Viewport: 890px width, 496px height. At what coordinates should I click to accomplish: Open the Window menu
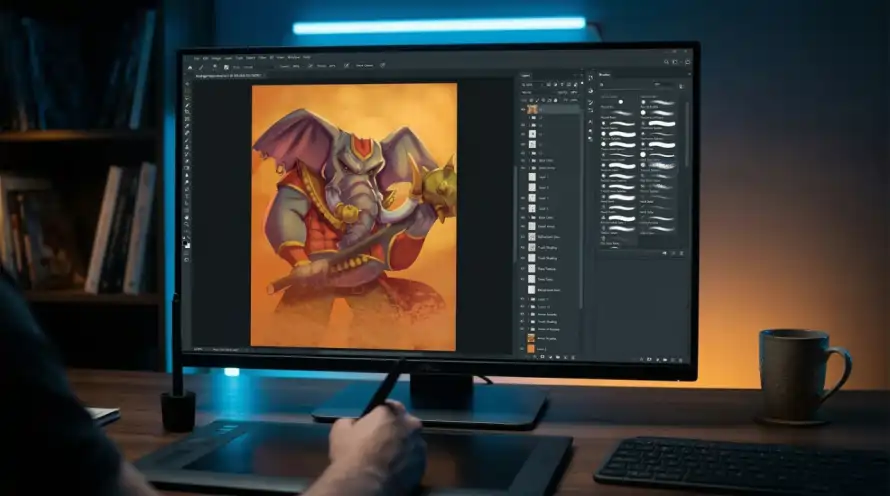293,57
